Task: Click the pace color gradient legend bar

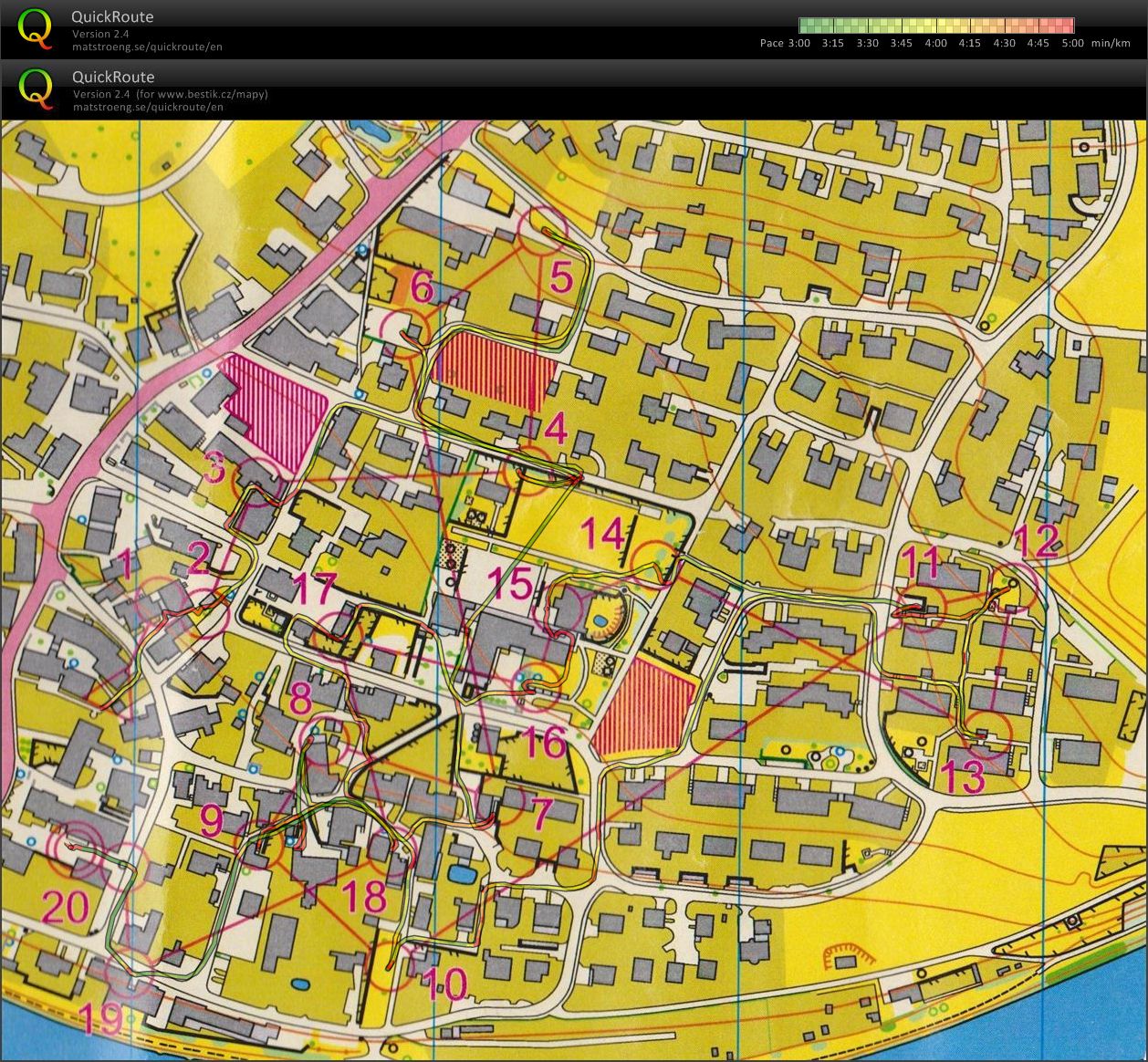Action: (936, 26)
